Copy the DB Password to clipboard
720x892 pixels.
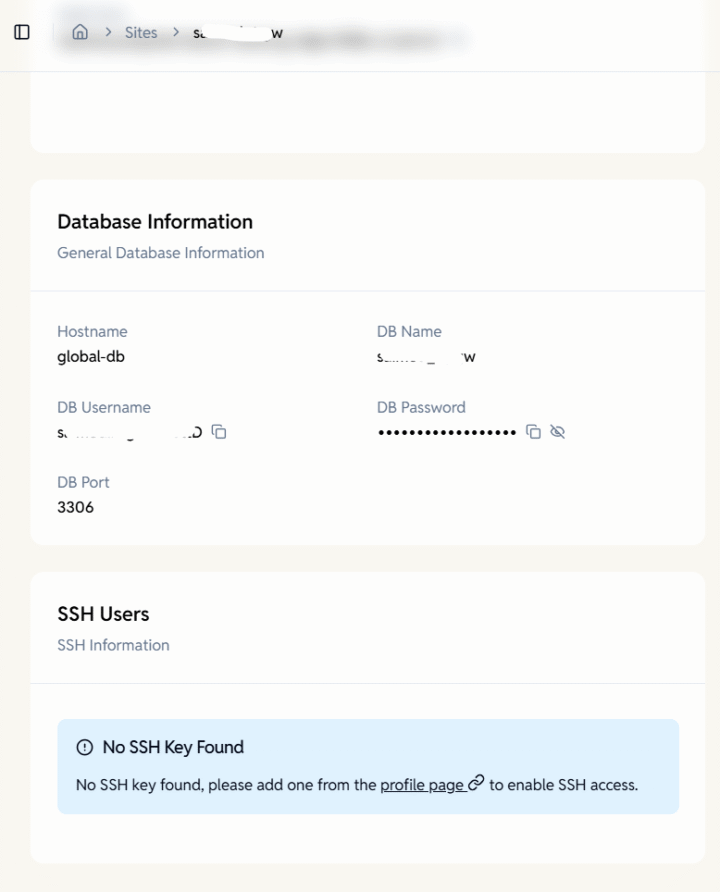[534, 432]
